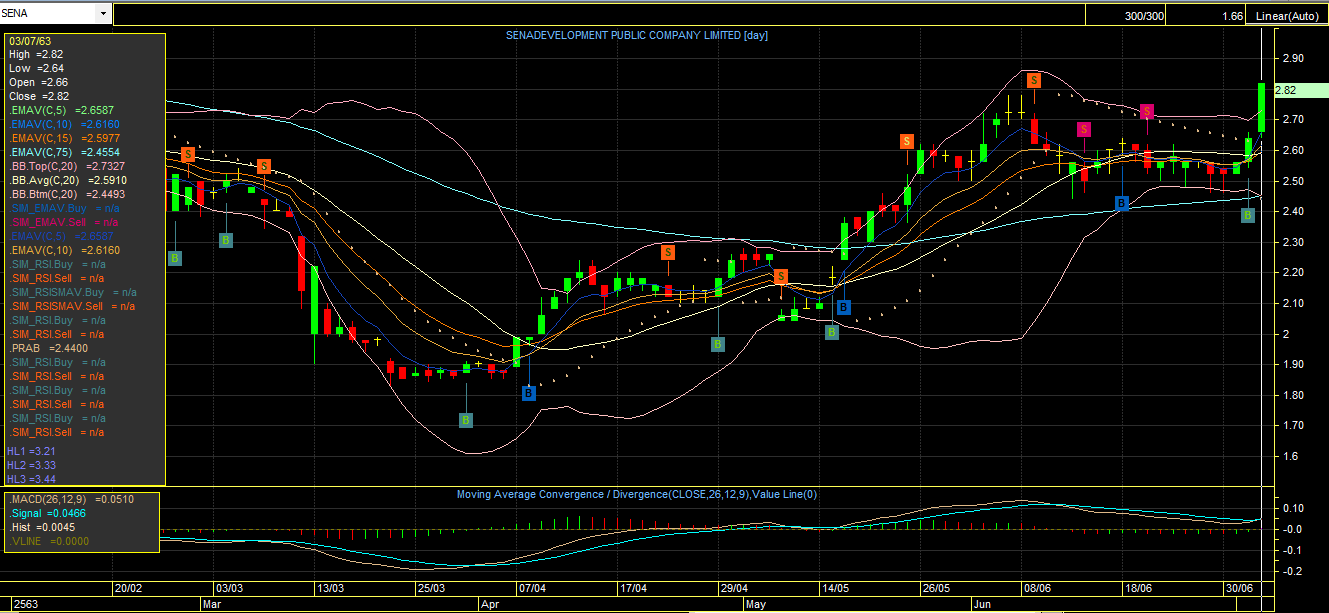This screenshot has height=613, width=1329.
Task: Select the orange S marker following 29/04
Action: pos(781,276)
